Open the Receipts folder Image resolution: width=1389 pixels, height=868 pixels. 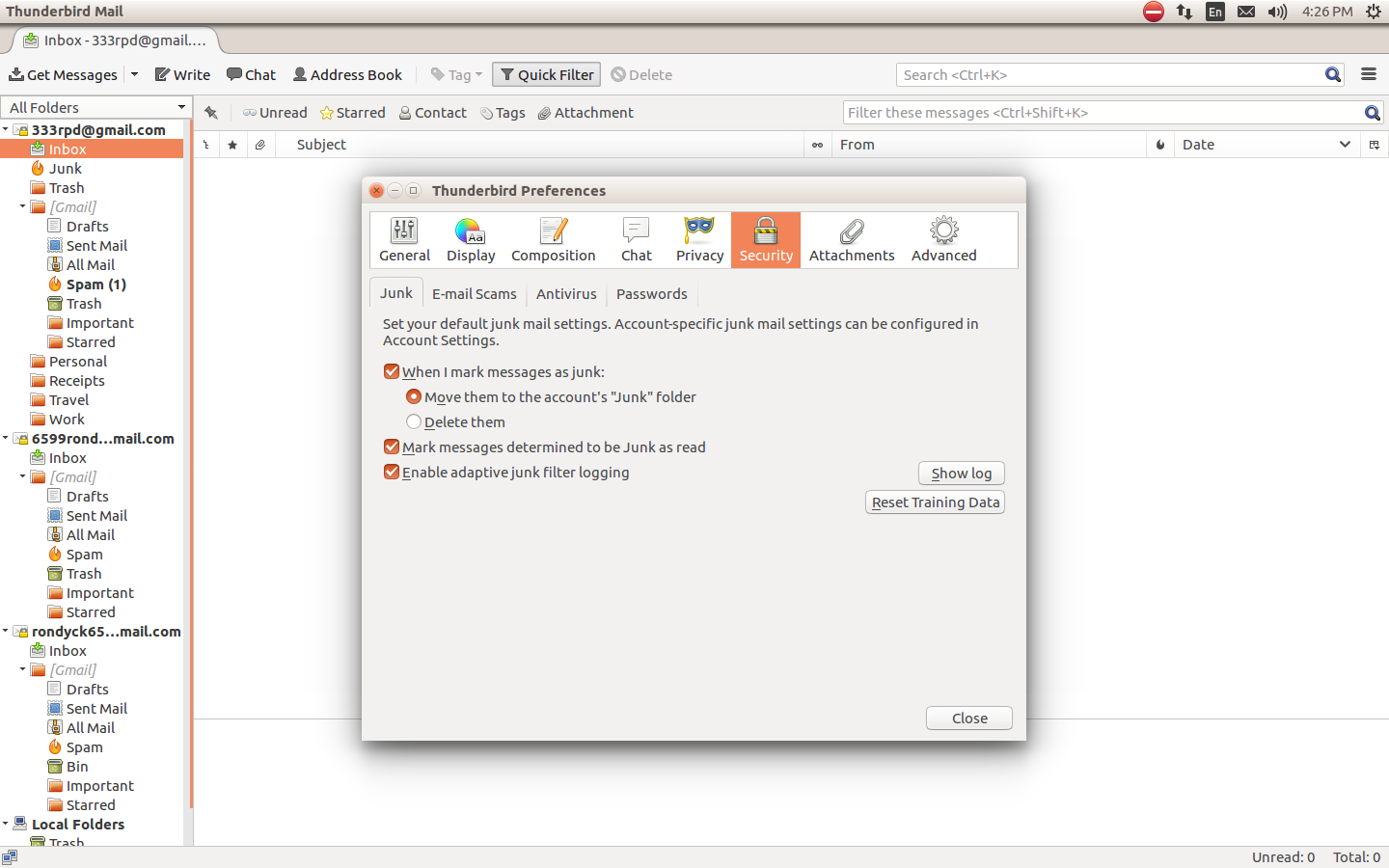point(77,381)
